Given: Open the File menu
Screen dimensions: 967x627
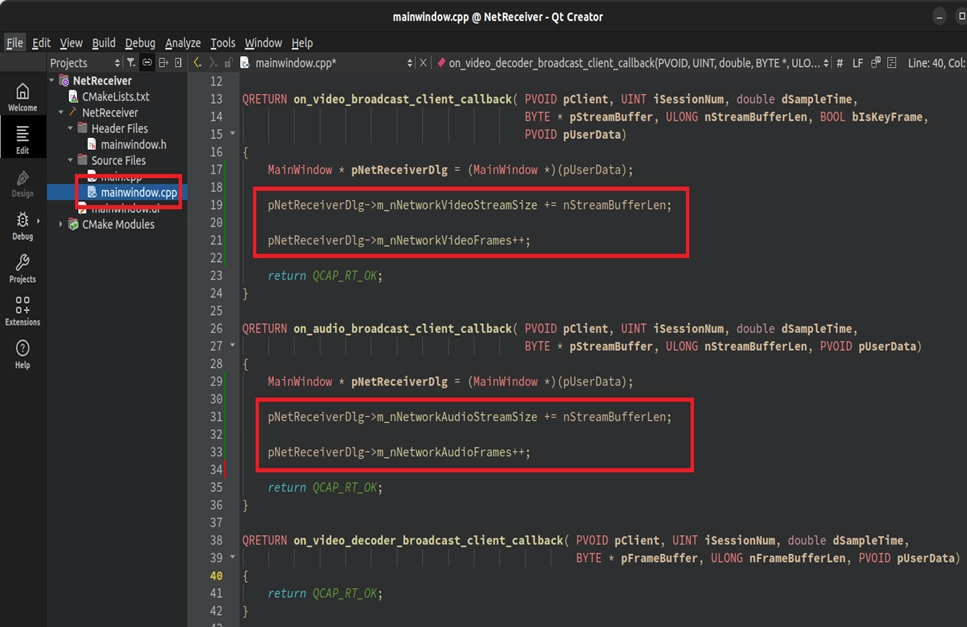Looking at the screenshot, I should coord(14,43).
